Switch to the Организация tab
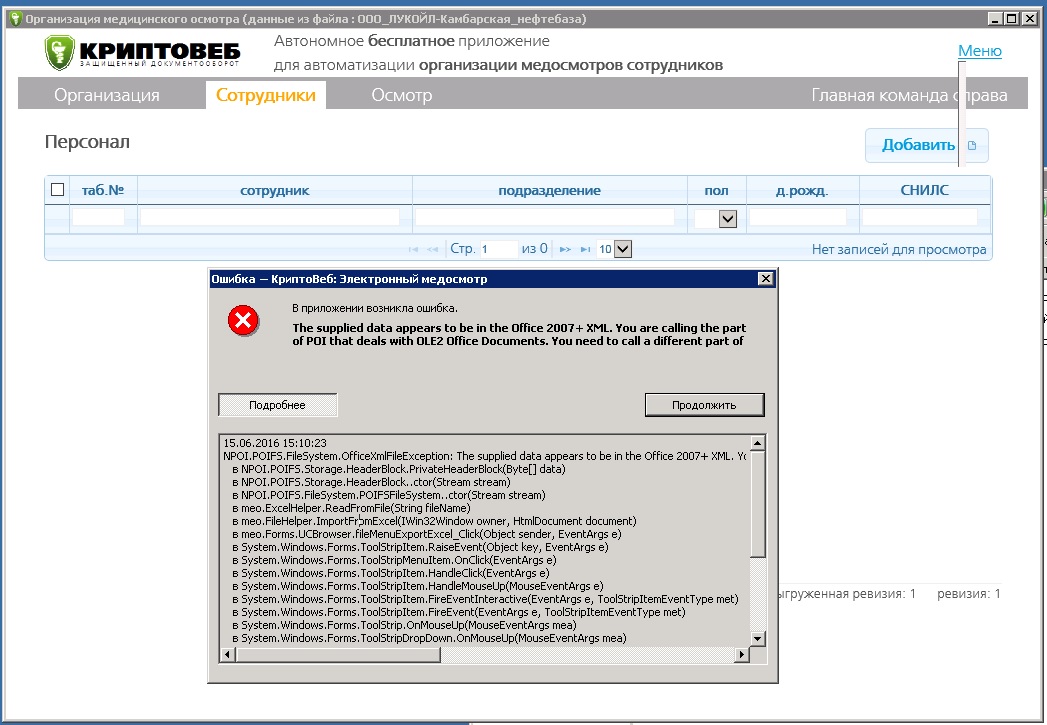The width and height of the screenshot is (1047, 725). (x=107, y=96)
